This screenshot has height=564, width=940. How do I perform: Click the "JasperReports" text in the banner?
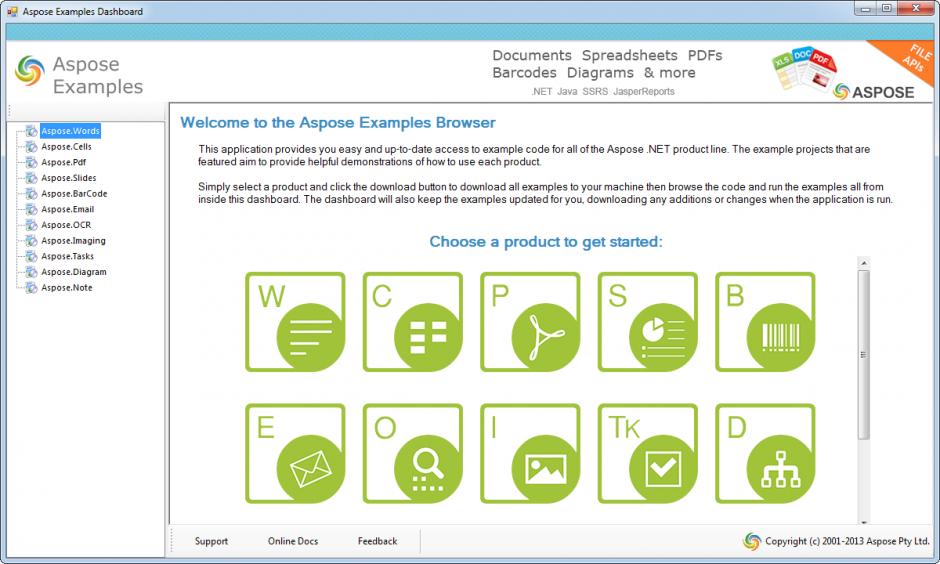click(x=644, y=91)
